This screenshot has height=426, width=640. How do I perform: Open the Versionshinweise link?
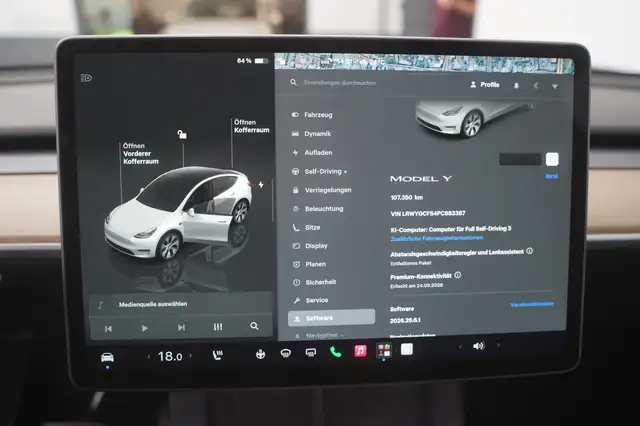pyautogui.click(x=532, y=304)
